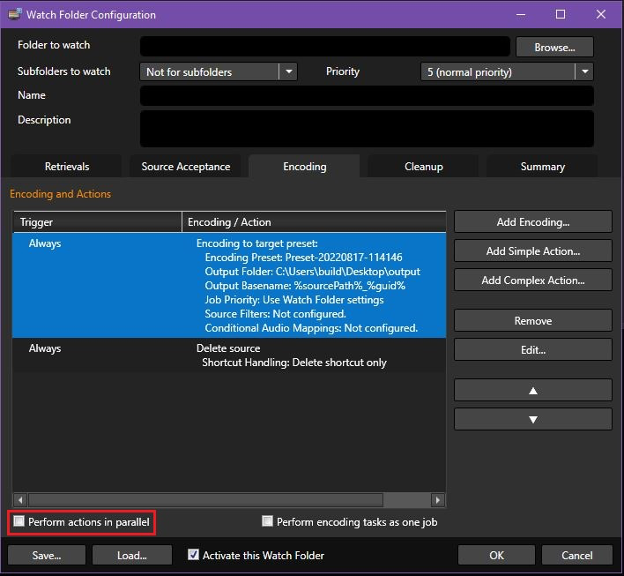The width and height of the screenshot is (624, 576).
Task: Open the Subfolders to watch dropdown
Action: [x=218, y=72]
